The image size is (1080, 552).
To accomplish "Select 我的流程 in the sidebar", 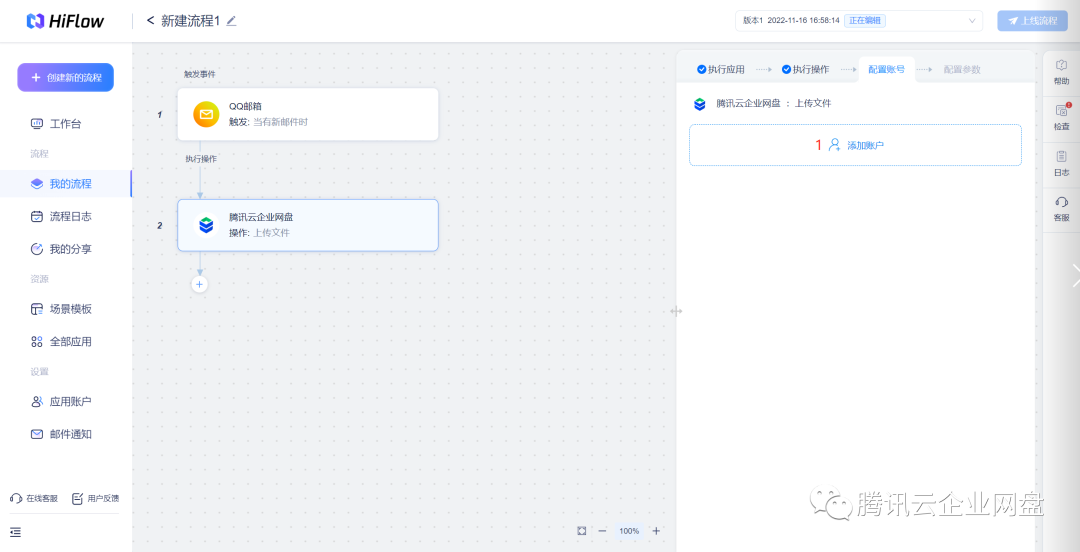I will [x=65, y=184].
